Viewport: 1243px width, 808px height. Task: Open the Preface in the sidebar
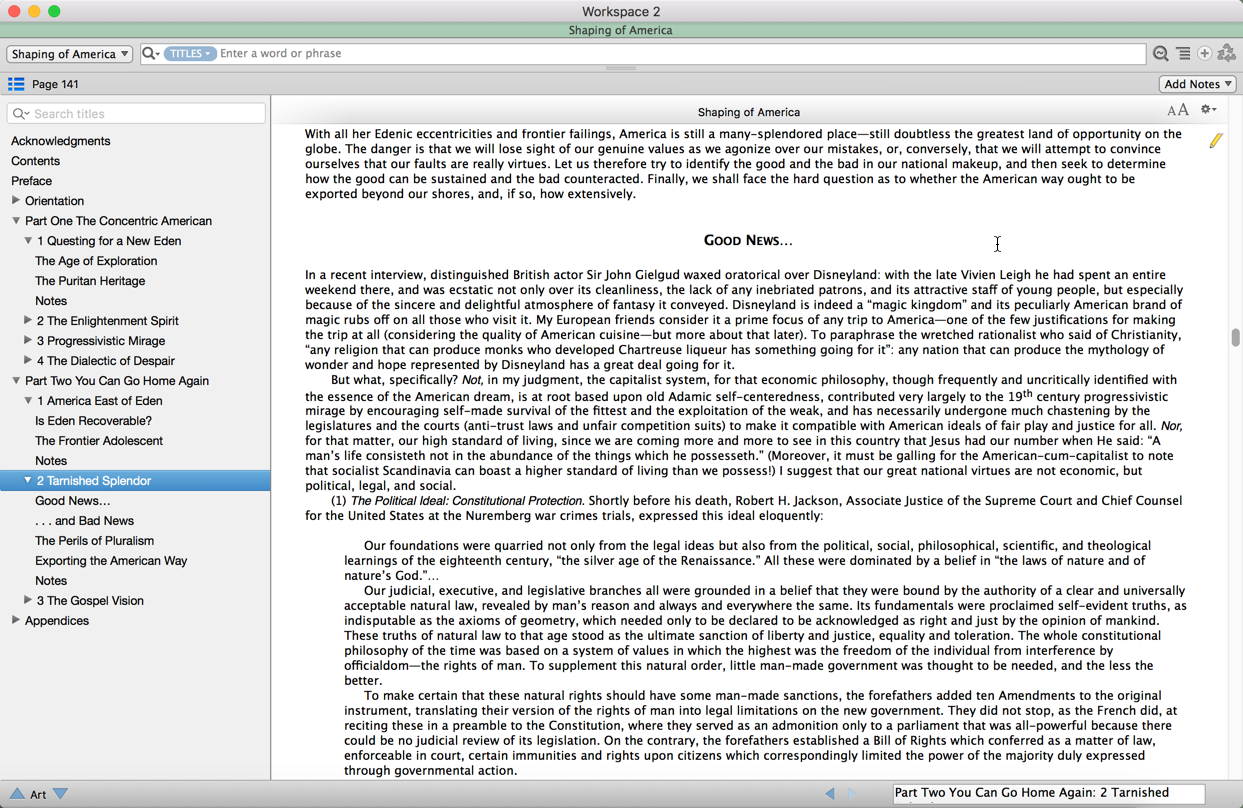[x=31, y=181]
